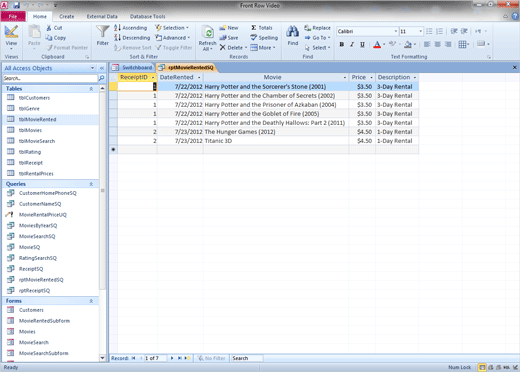This screenshot has height=372, width=520.
Task: Go to first record navigation button
Action: (133, 358)
